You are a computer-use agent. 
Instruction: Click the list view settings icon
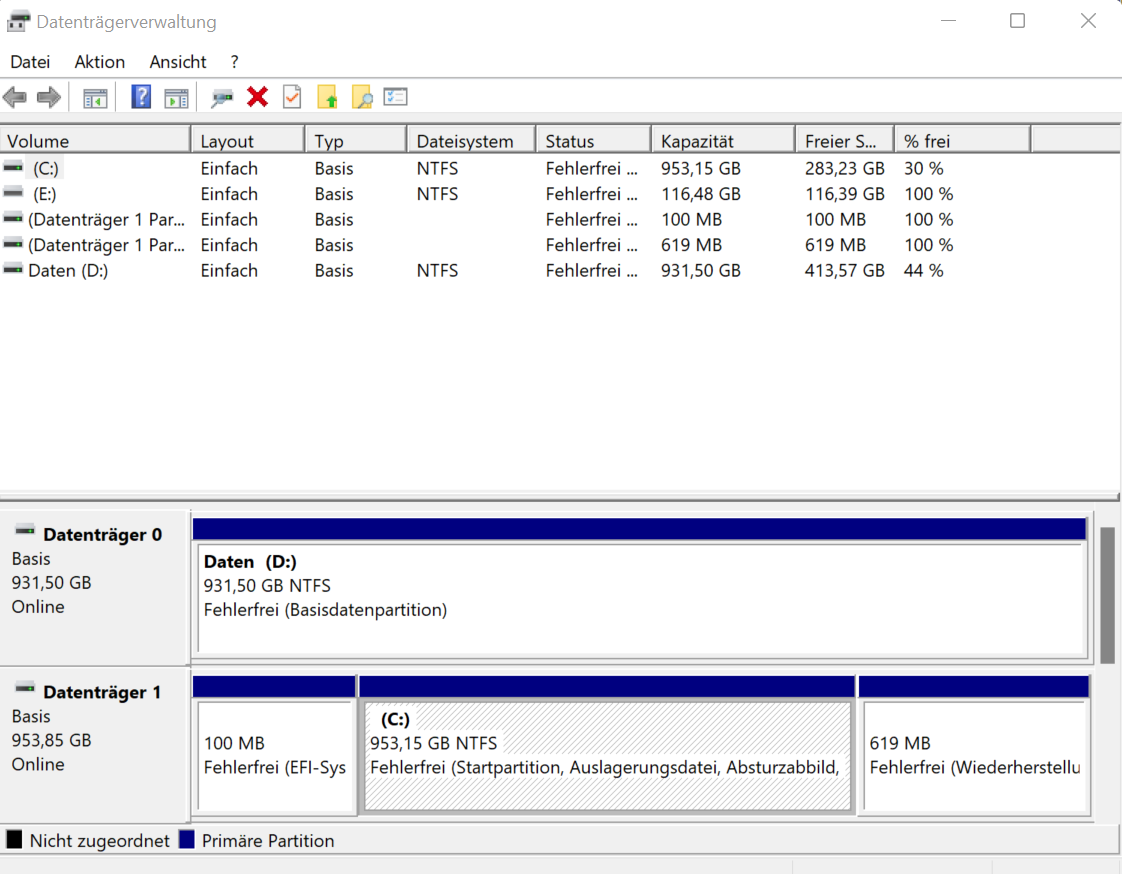395,96
